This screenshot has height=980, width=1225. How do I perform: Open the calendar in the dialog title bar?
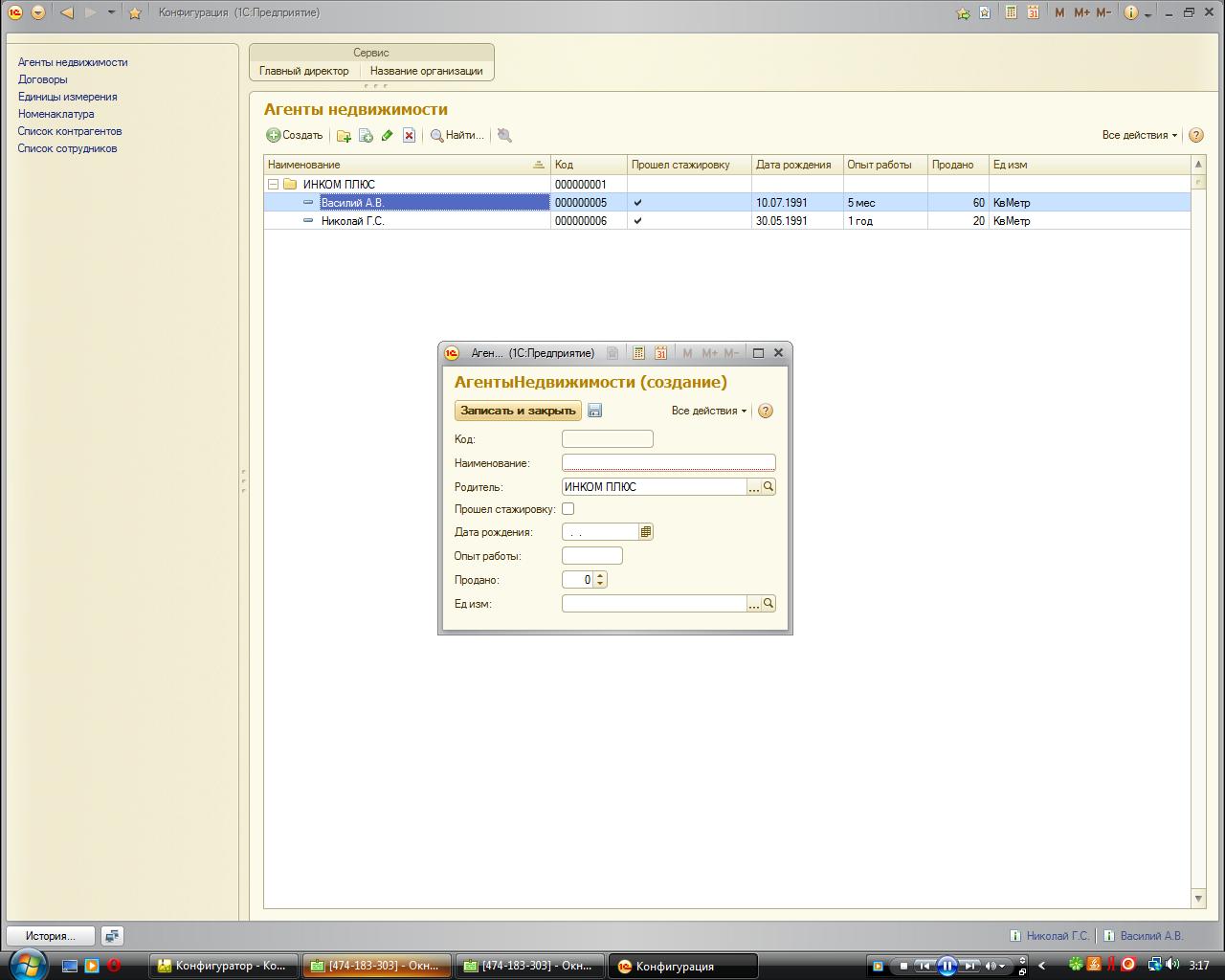[660, 353]
